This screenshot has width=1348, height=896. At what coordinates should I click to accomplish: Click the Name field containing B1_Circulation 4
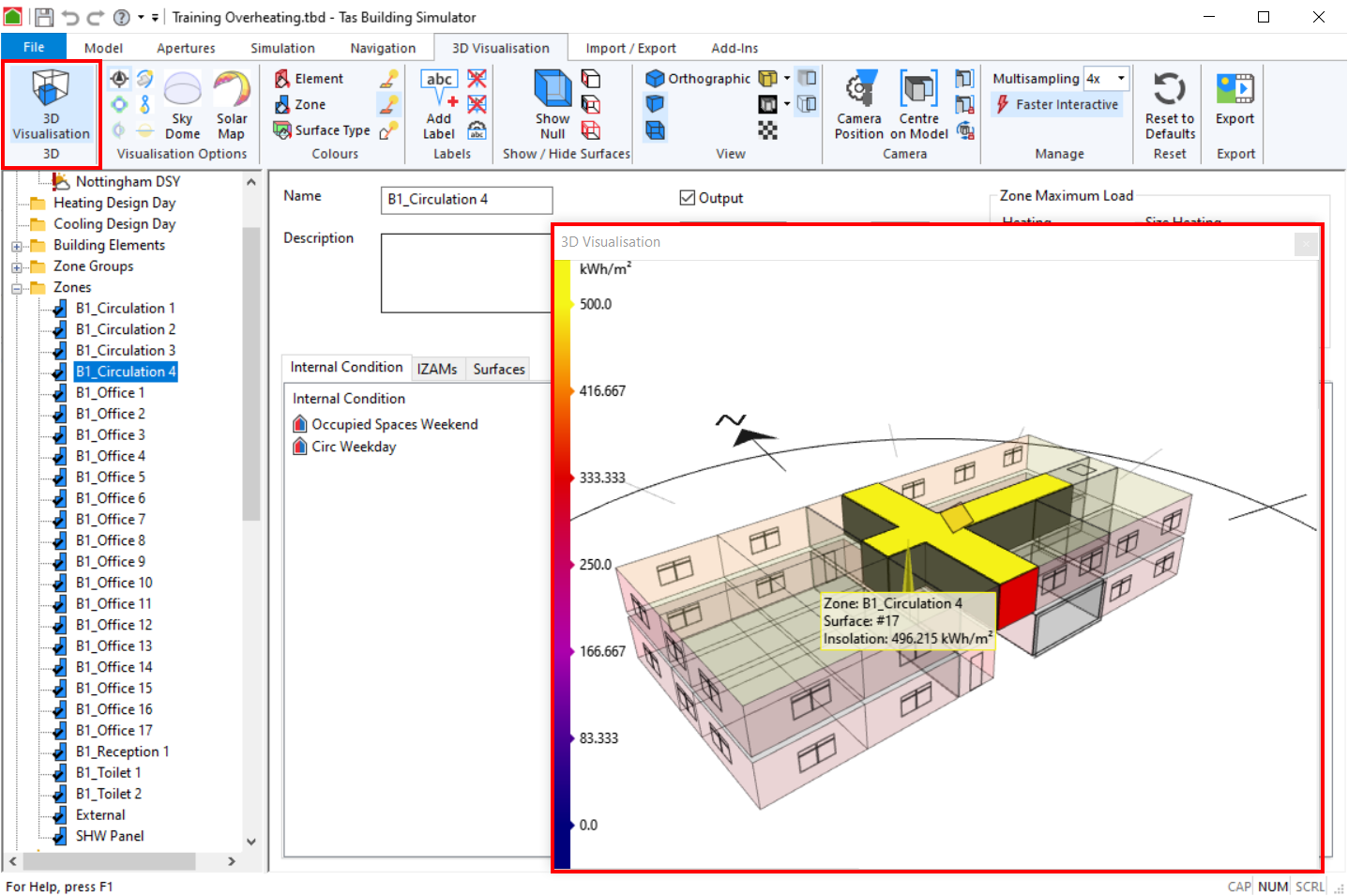tap(466, 200)
